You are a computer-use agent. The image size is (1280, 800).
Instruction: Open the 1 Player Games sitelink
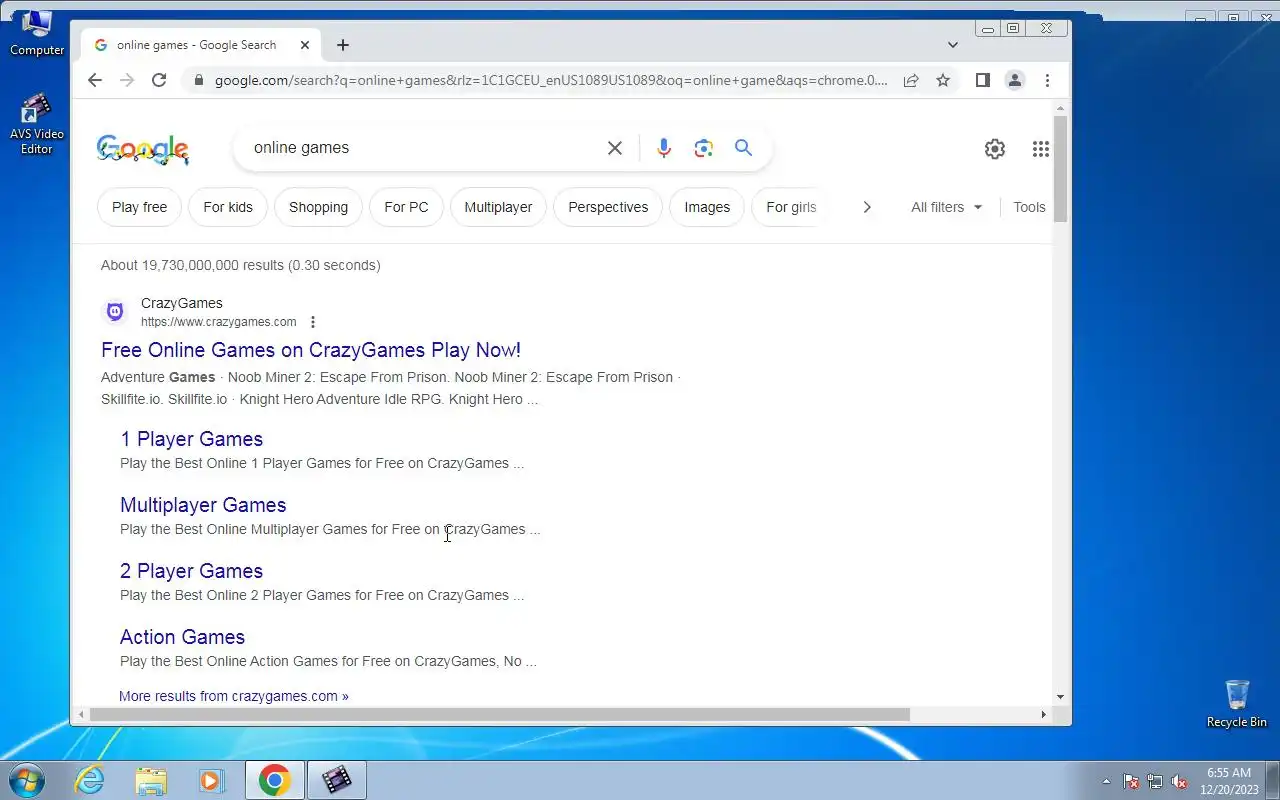point(191,439)
